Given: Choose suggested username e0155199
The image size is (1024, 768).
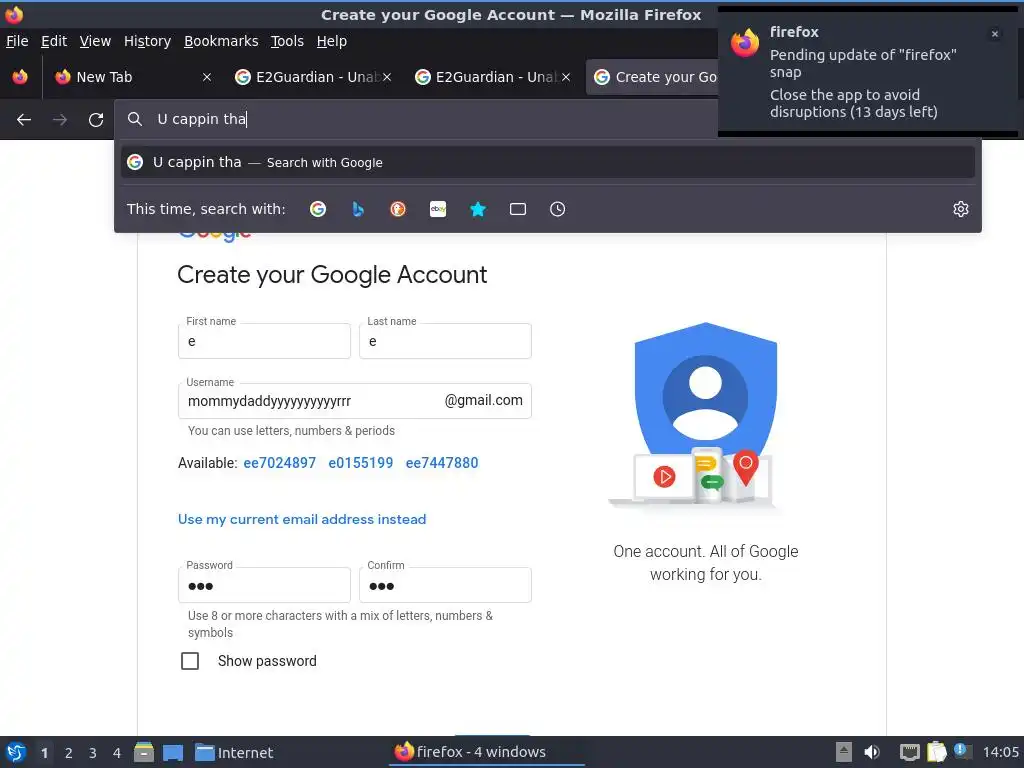Looking at the screenshot, I should click(360, 463).
